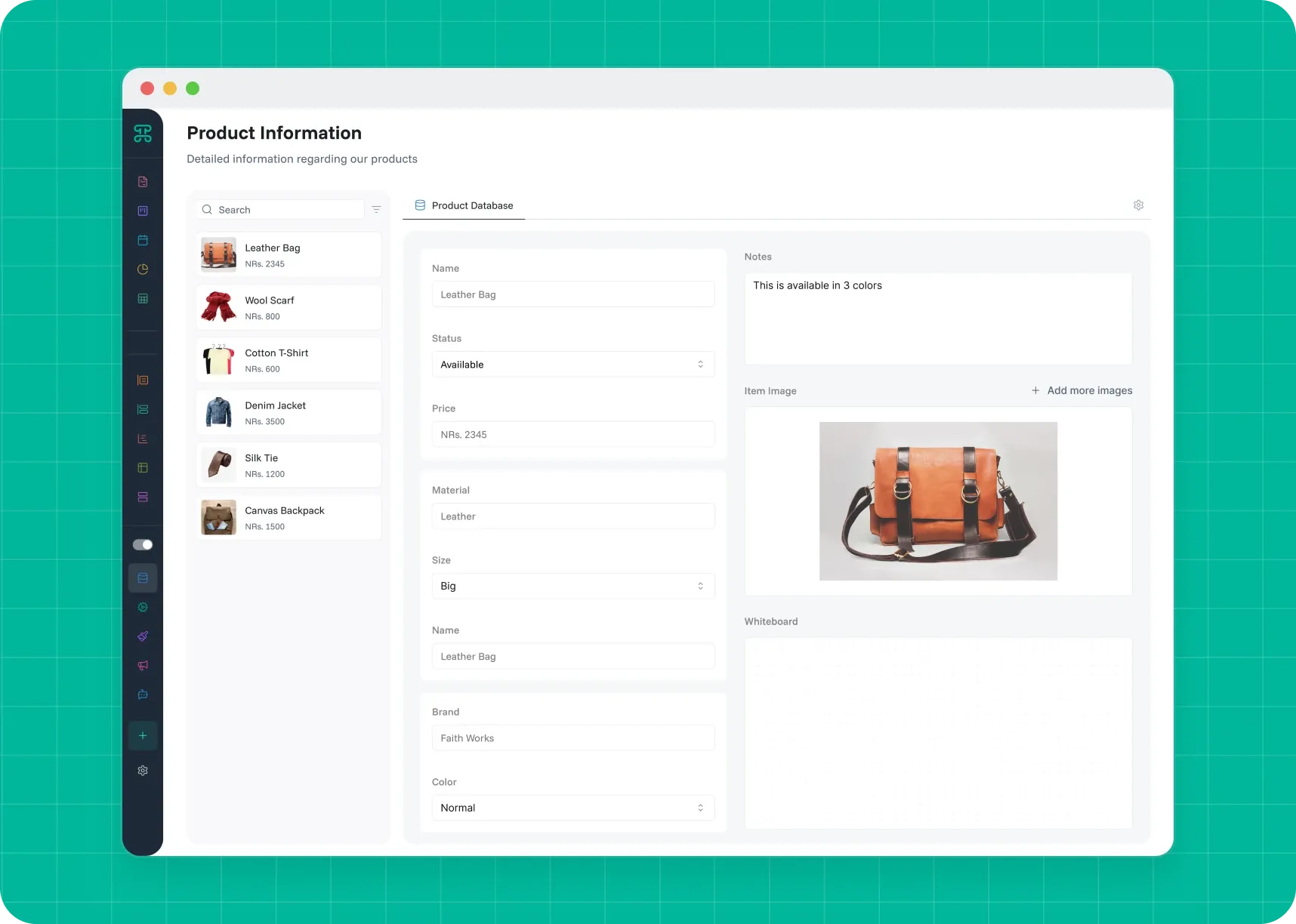This screenshot has width=1296, height=924.
Task: Open sidebar settings gear icon
Action: click(143, 771)
